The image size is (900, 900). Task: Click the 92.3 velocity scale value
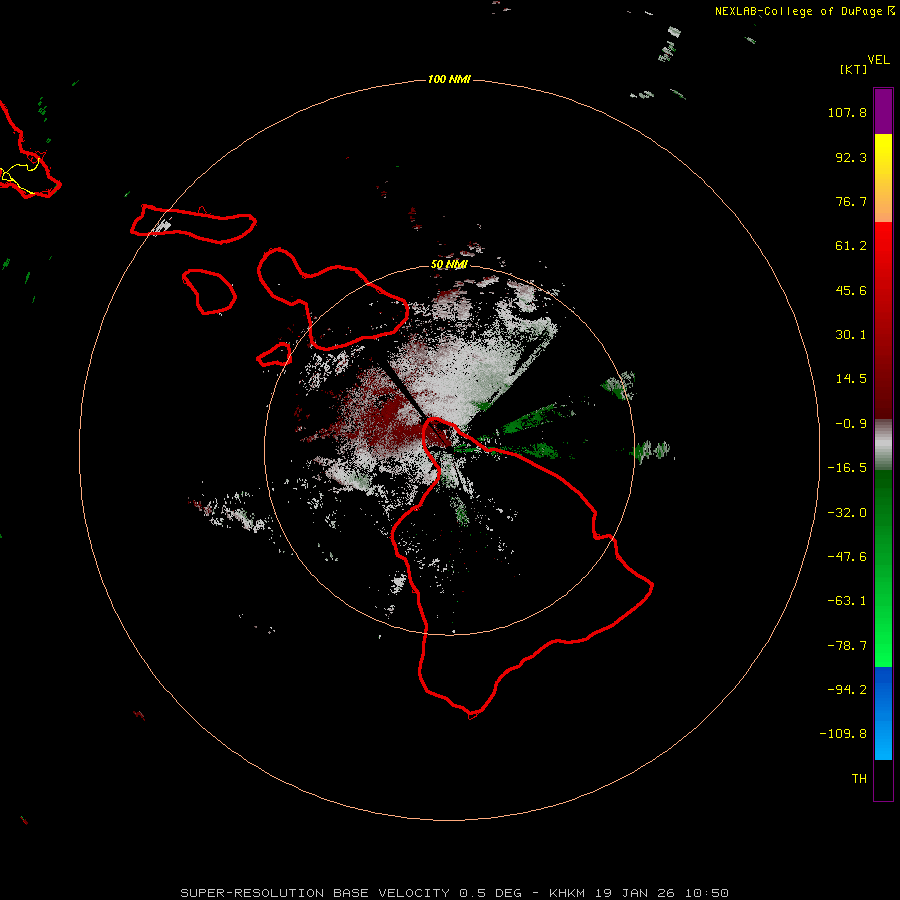[851, 157]
